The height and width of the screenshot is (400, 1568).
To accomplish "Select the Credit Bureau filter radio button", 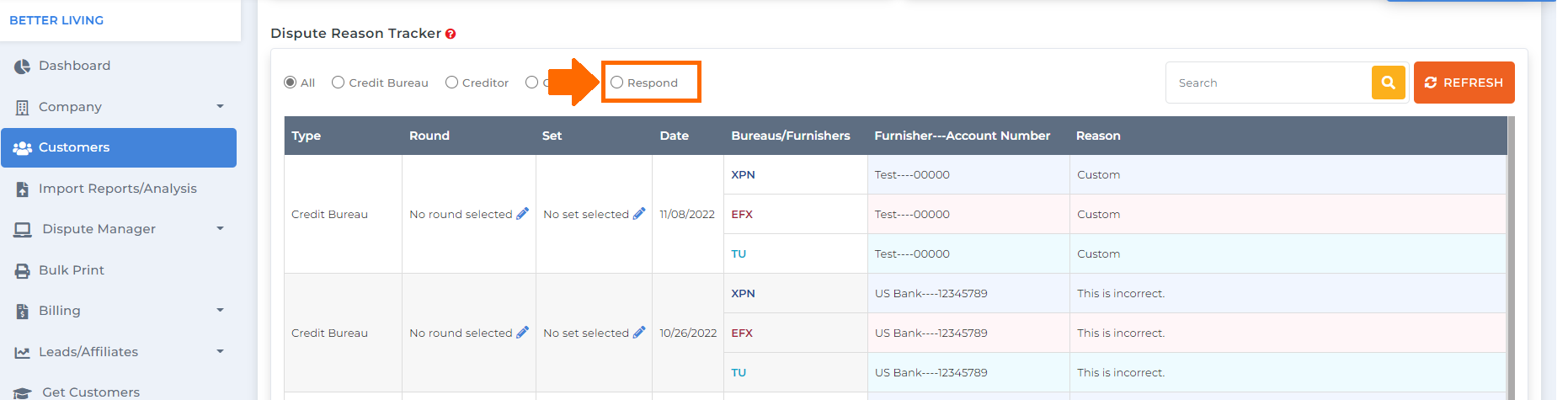I will (339, 83).
